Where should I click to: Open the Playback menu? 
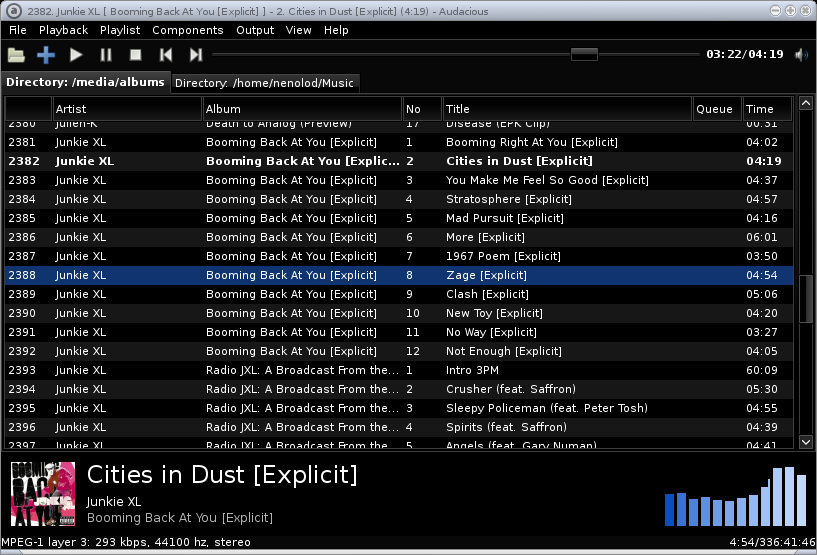pyautogui.click(x=64, y=30)
